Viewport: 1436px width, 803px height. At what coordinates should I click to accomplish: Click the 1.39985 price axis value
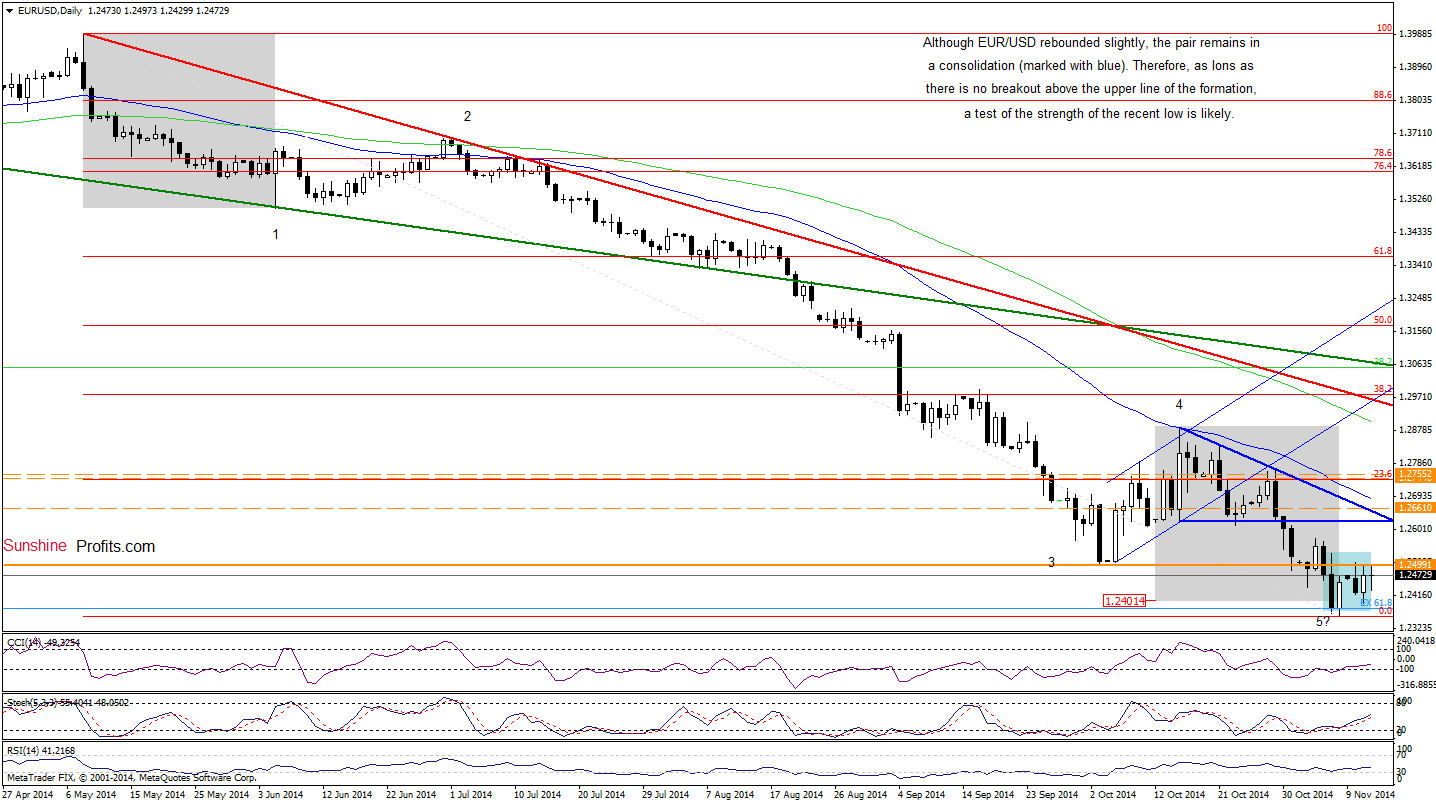(1415, 34)
